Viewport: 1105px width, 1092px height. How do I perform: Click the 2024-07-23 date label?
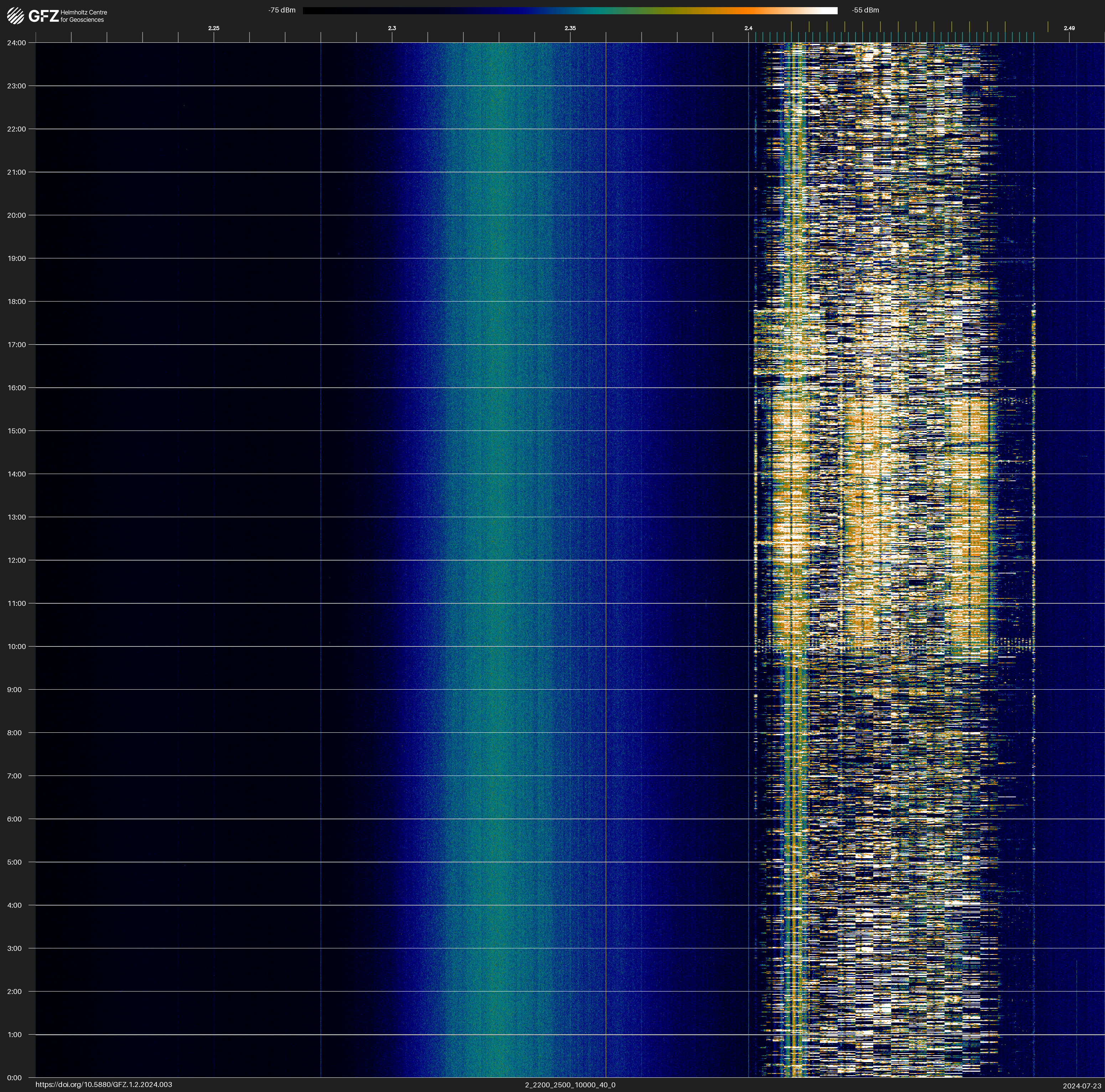1081,1086
